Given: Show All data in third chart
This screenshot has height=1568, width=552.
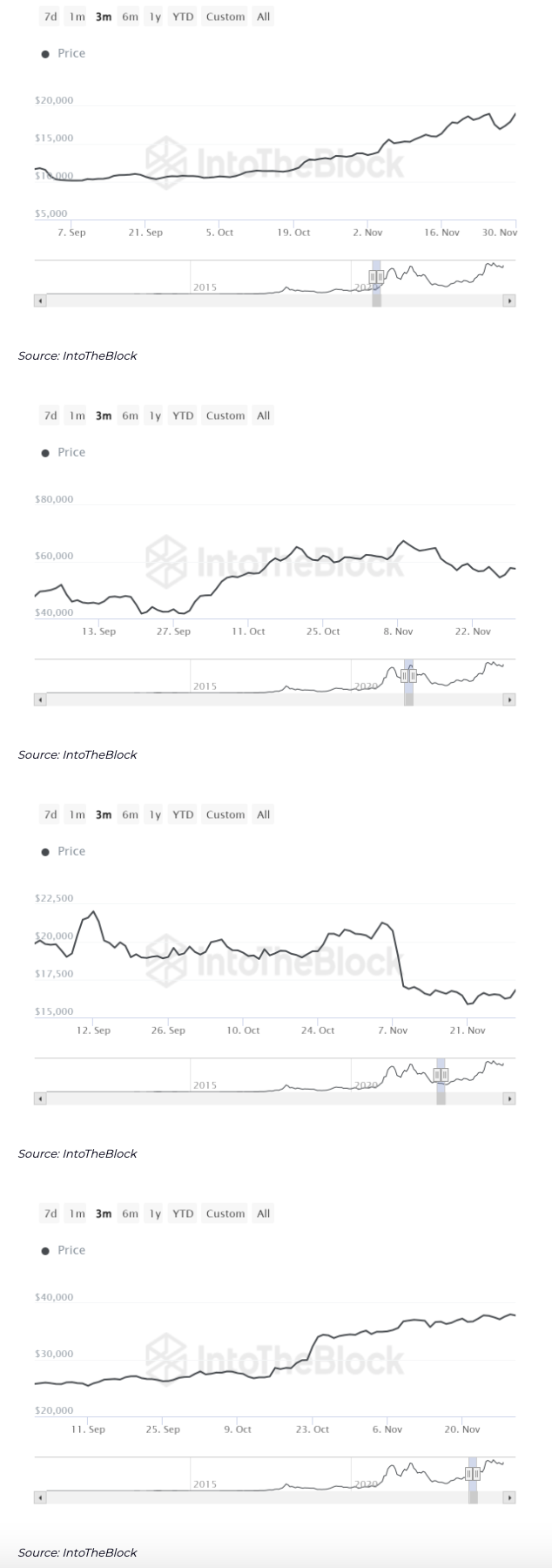Looking at the screenshot, I should point(263,814).
